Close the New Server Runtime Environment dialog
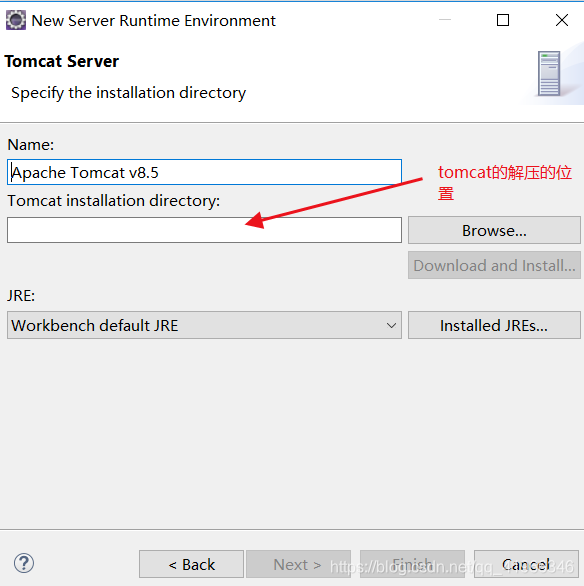The width and height of the screenshot is (584, 586). (562, 20)
